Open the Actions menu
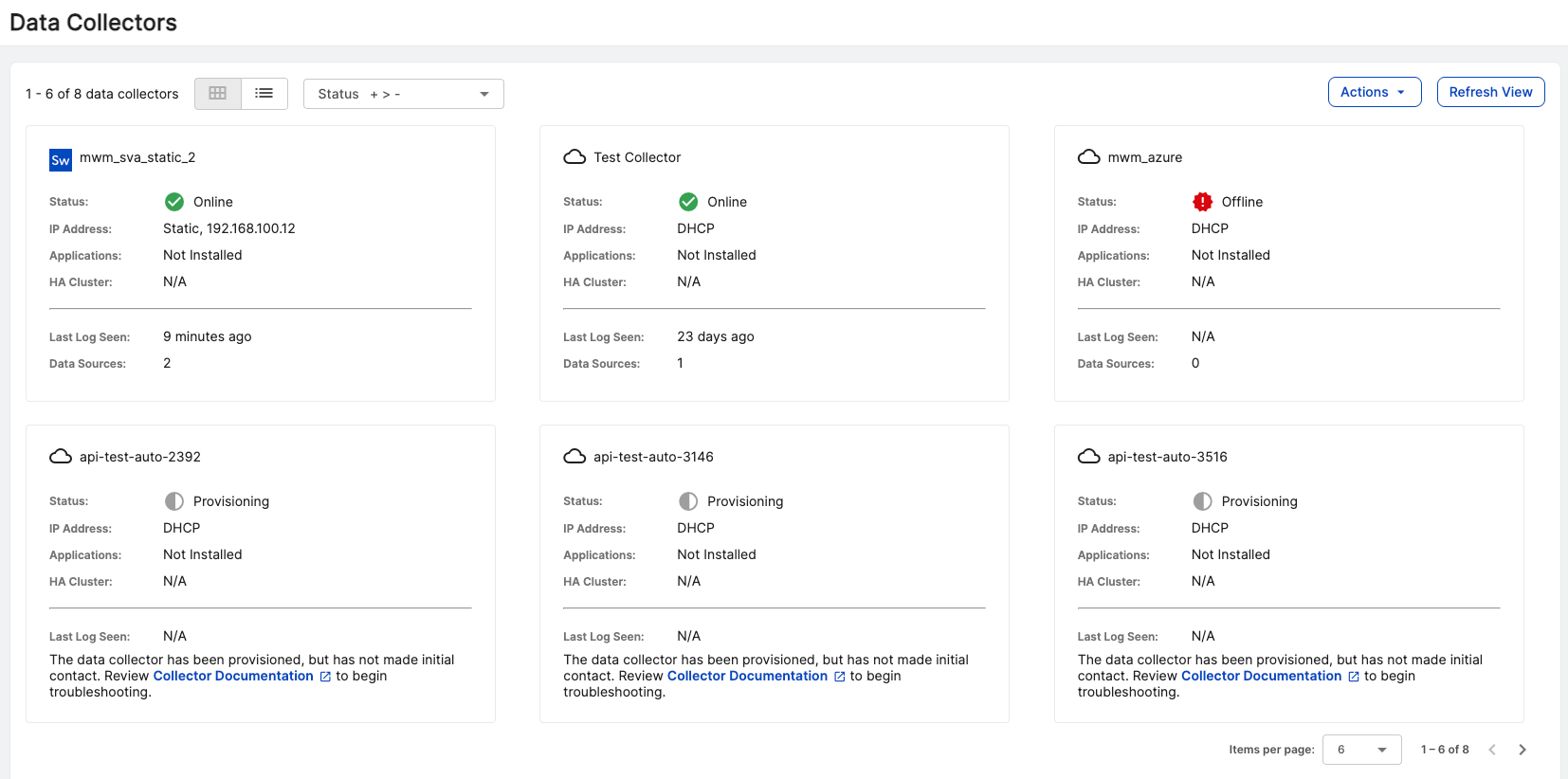 click(1374, 92)
